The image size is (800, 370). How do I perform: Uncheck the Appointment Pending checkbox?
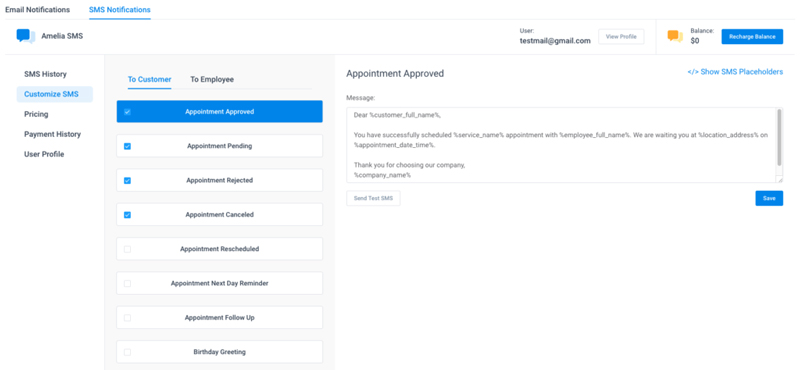128,146
